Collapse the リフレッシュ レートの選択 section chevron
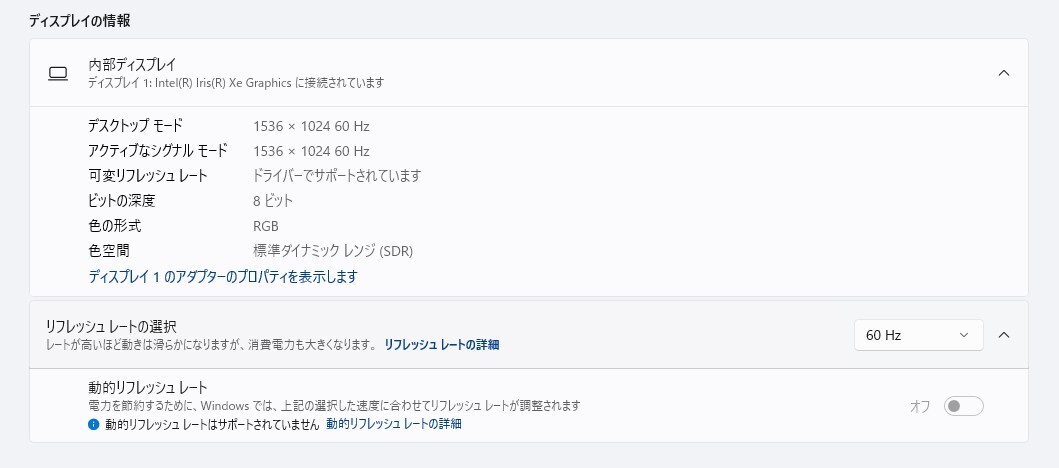Viewport: 1059px width, 468px height. click(1004, 335)
